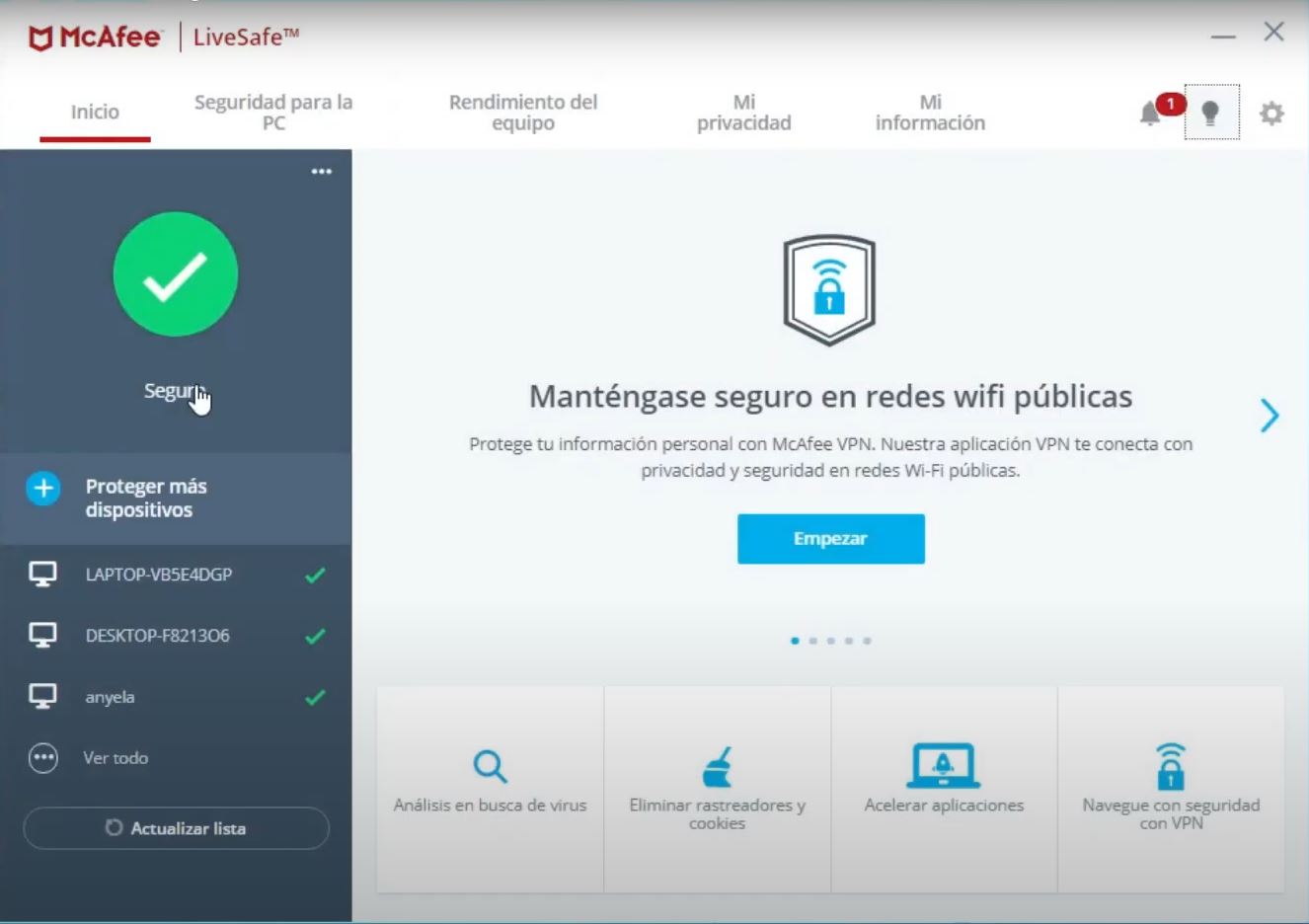The height and width of the screenshot is (924, 1309).
Task: Click the Seguro status label
Action: (175, 391)
